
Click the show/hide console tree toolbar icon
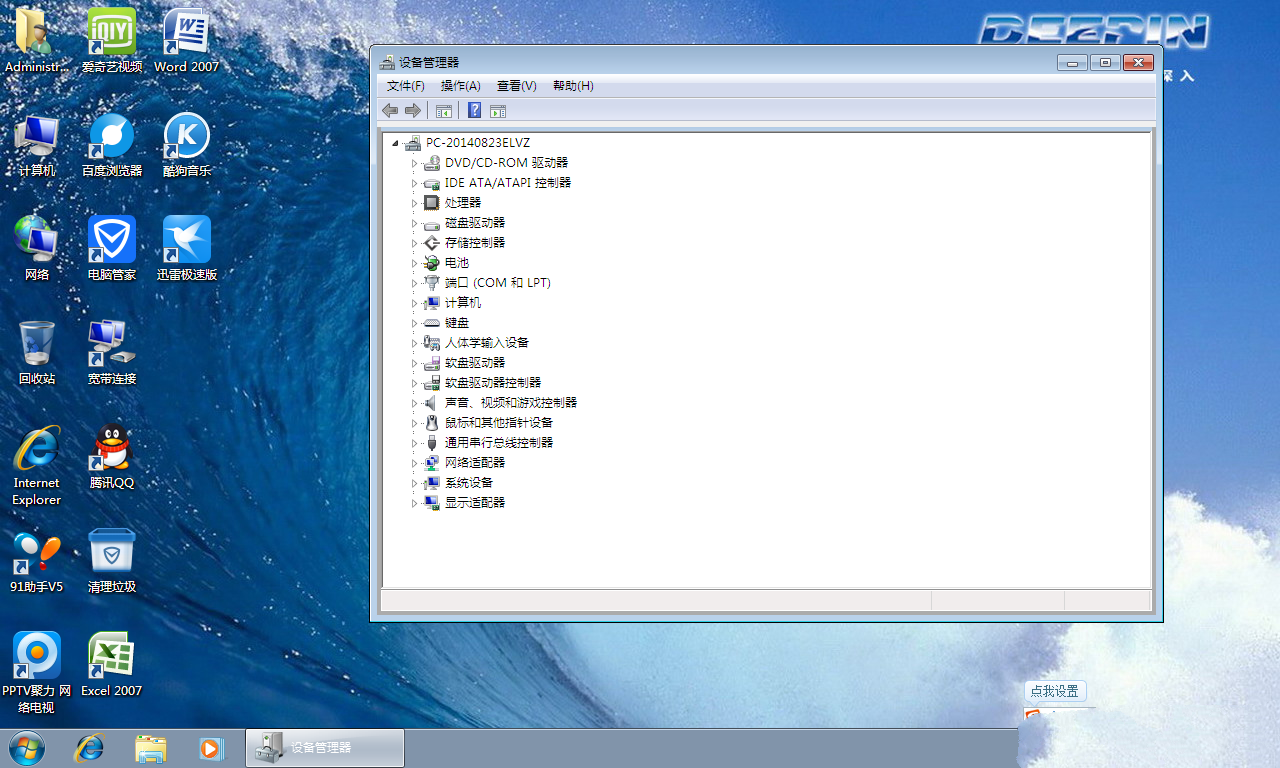click(x=443, y=111)
